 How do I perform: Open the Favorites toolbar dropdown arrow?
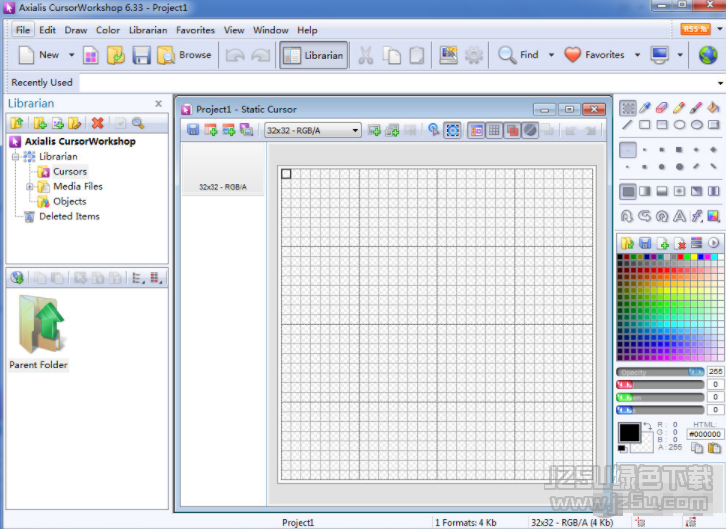coord(637,55)
